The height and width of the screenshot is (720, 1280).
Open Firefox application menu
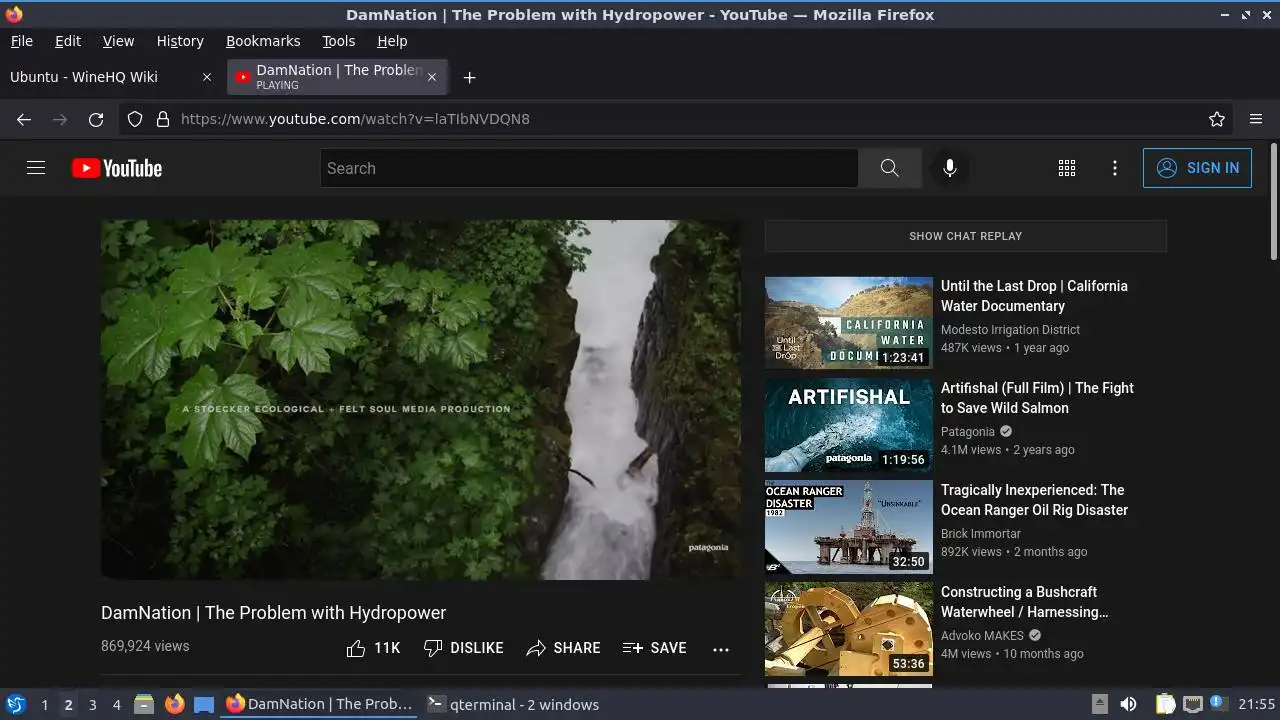pyautogui.click(x=1256, y=119)
